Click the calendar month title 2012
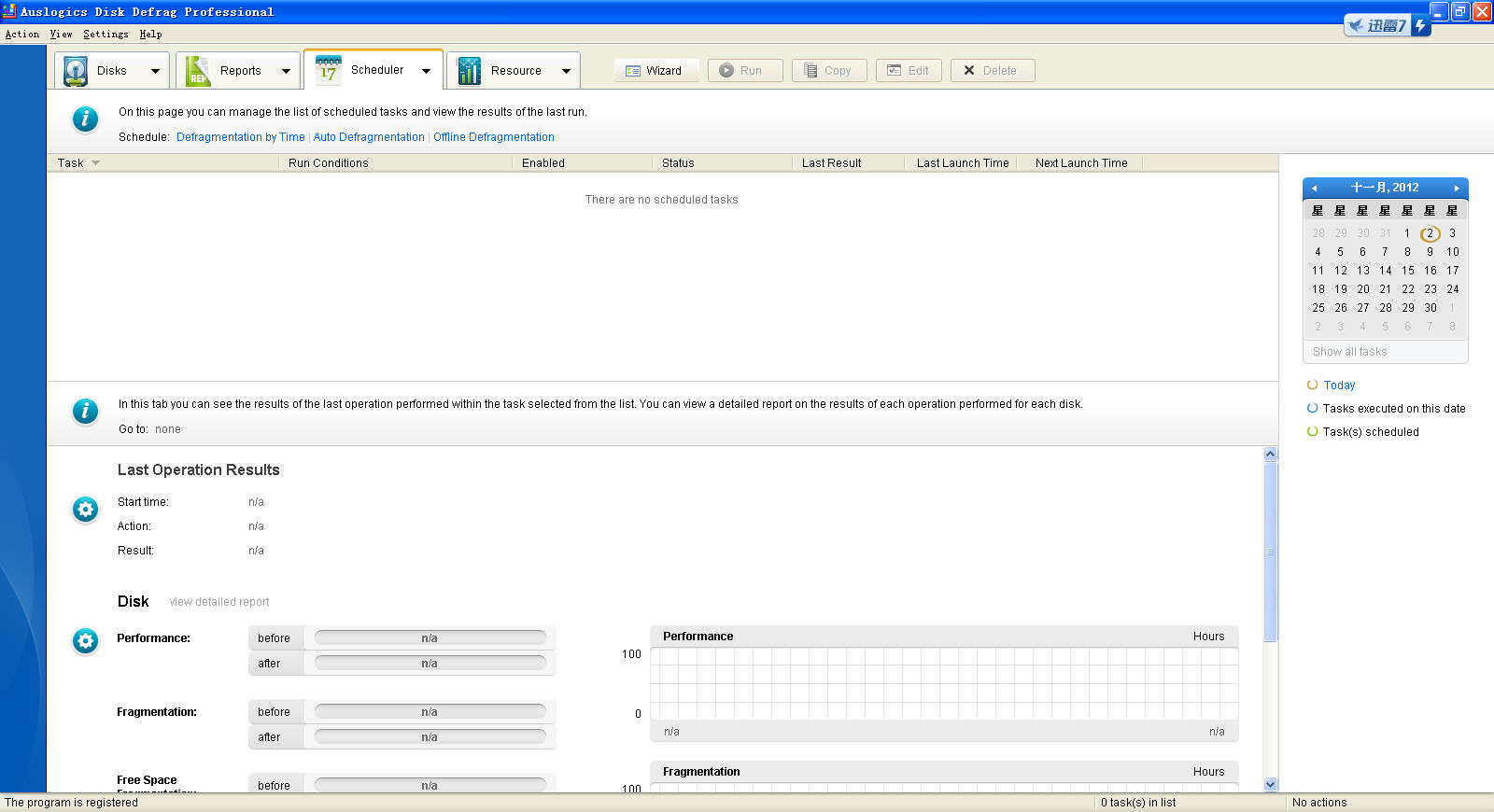 (1385, 188)
